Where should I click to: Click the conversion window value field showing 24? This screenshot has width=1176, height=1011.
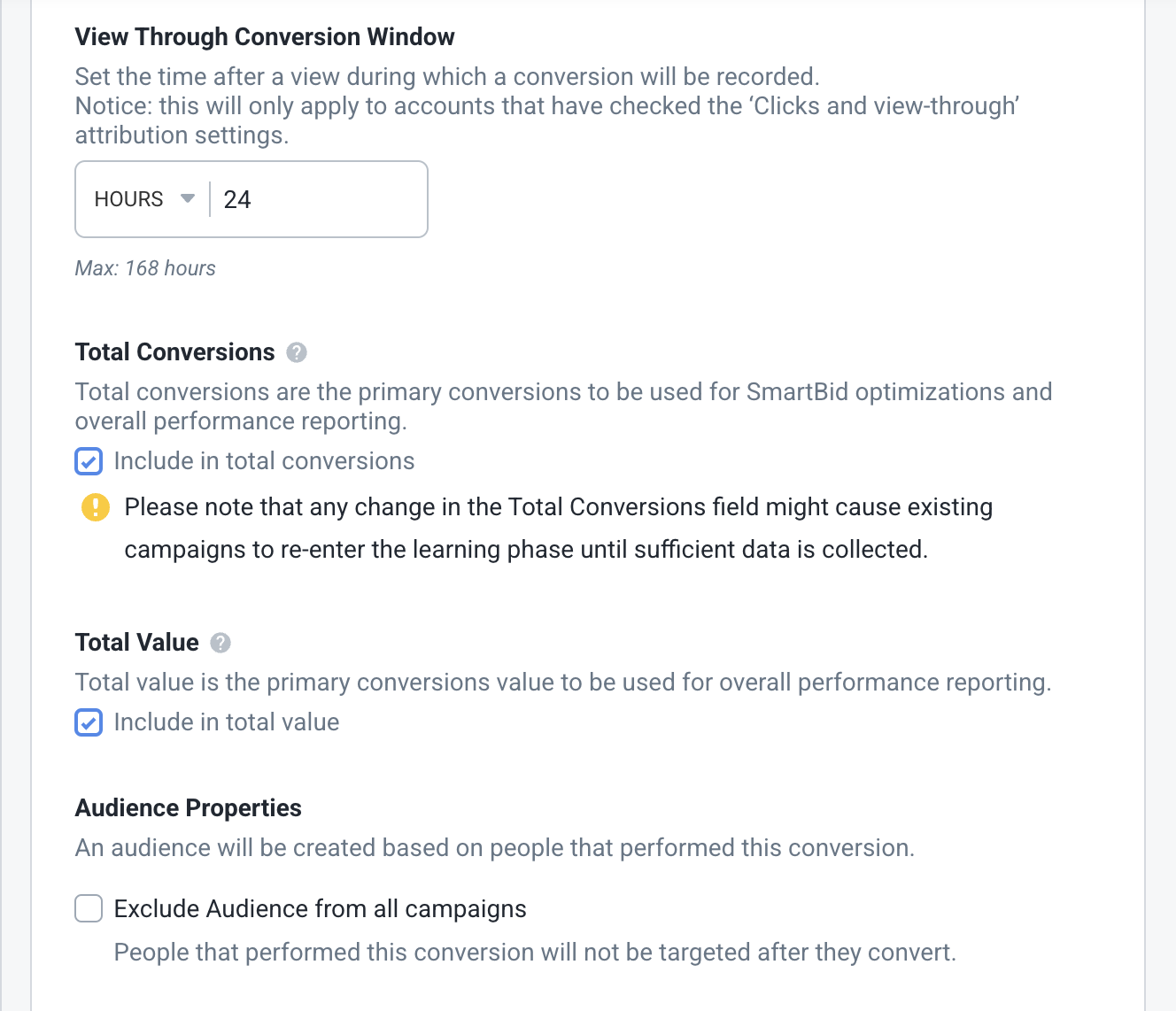[319, 199]
